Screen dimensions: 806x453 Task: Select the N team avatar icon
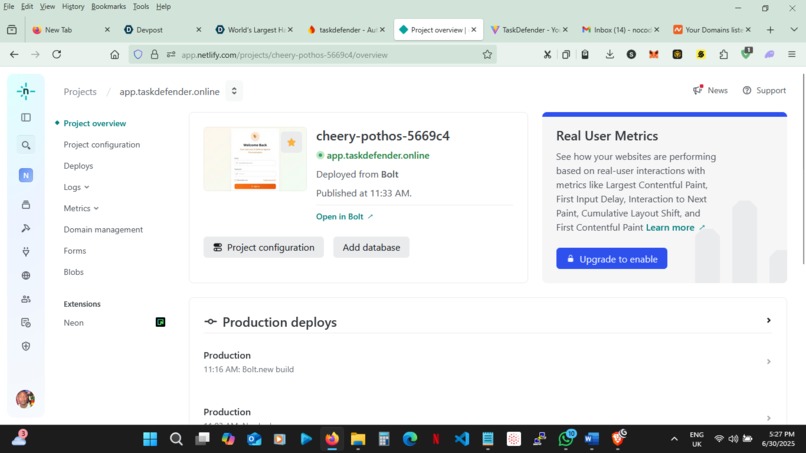26,175
